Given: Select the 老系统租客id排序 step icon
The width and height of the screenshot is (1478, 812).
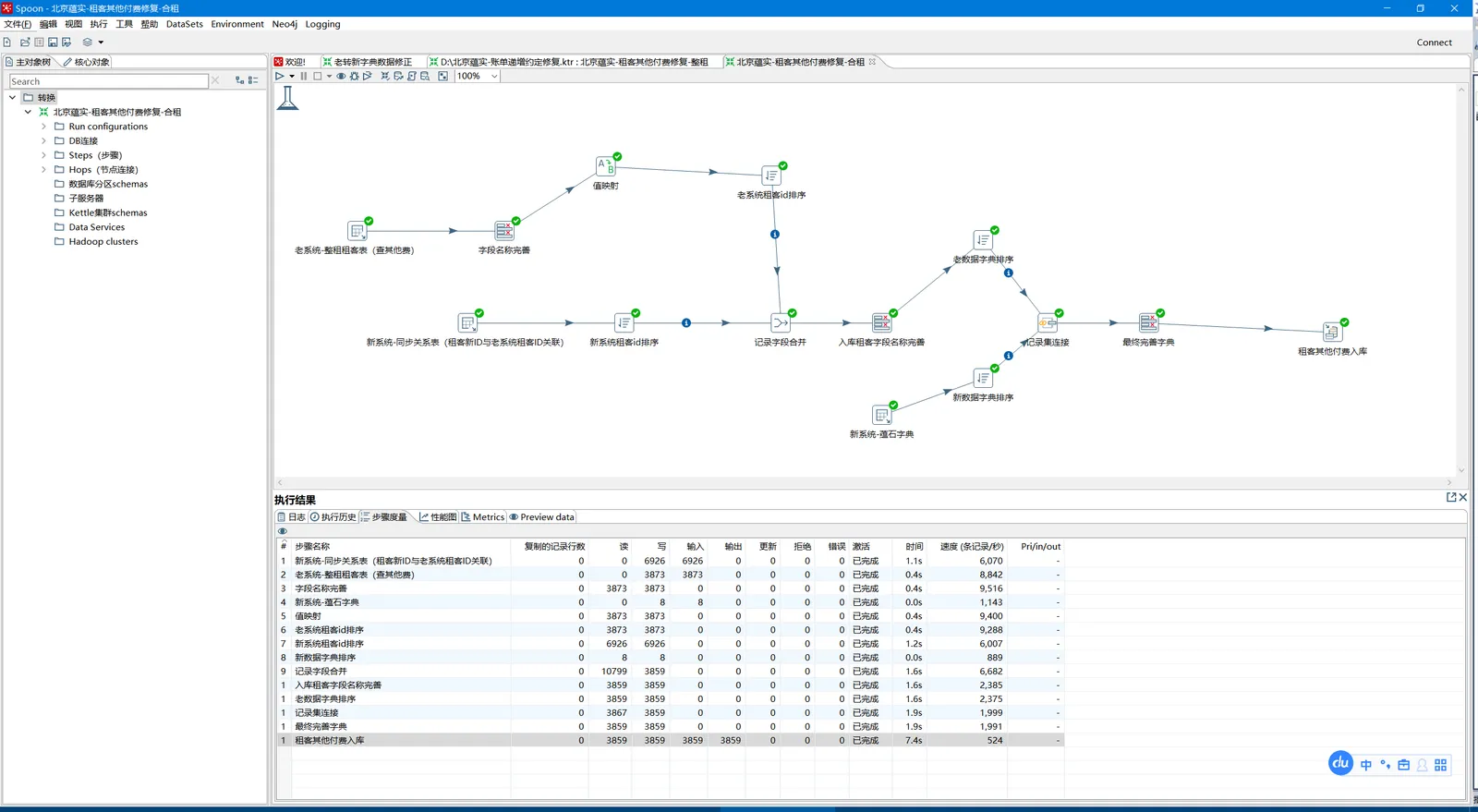Looking at the screenshot, I should (x=771, y=176).
